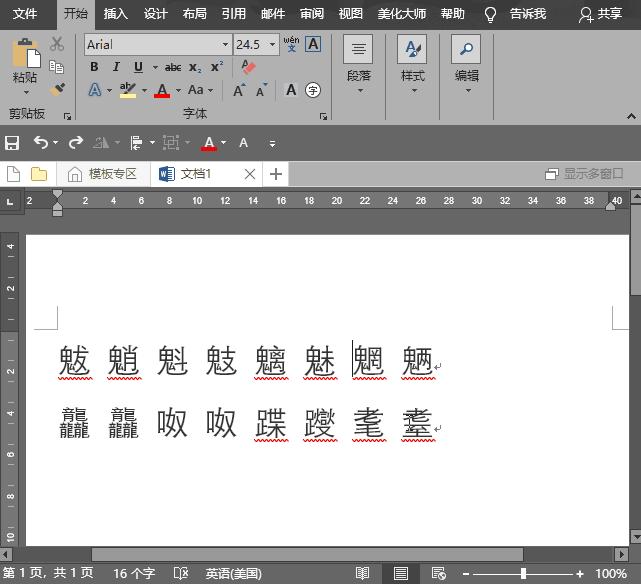
Task: Click the 共享 Share button
Action: pos(601,14)
